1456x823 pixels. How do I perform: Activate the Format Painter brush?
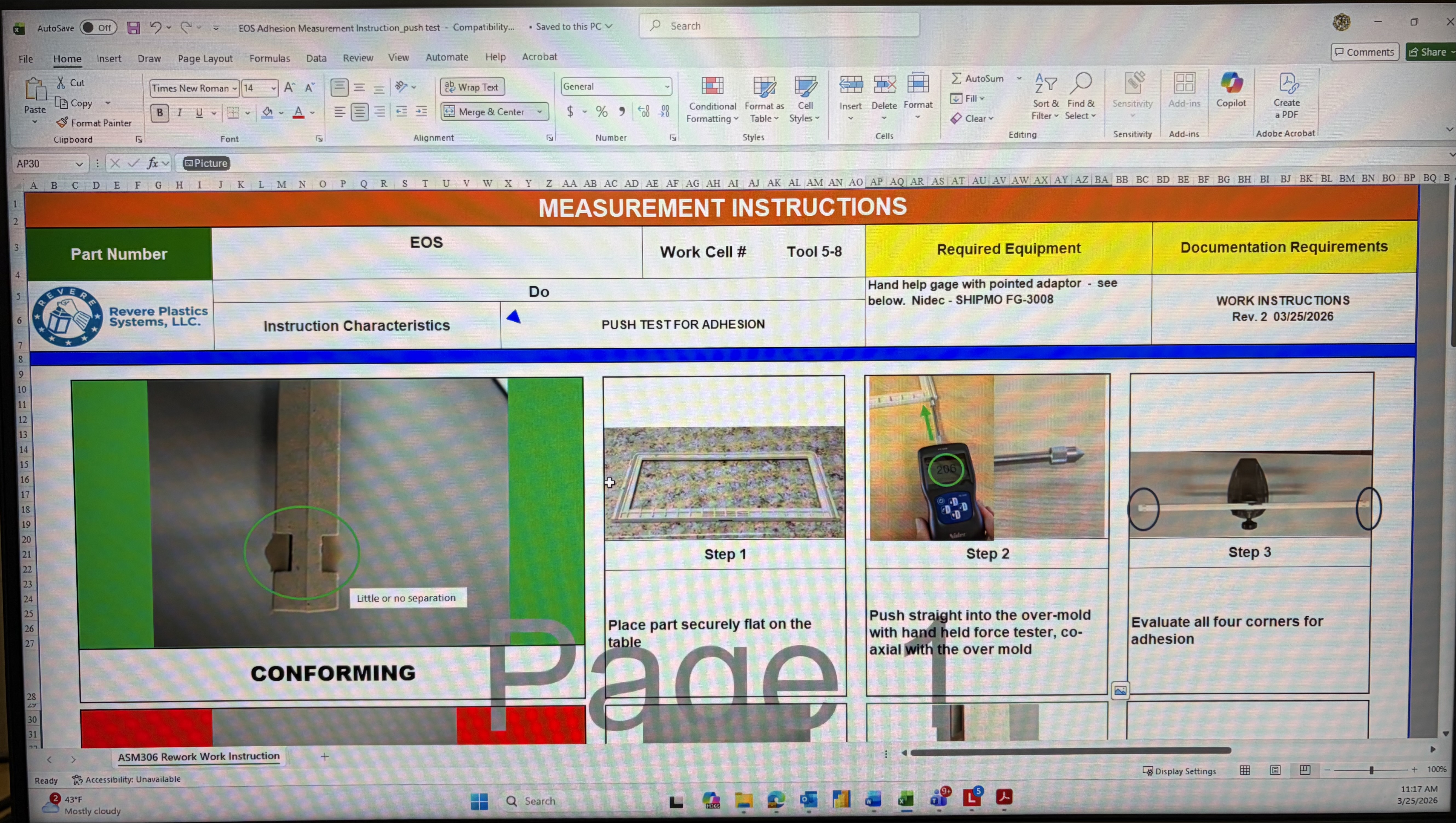point(62,123)
